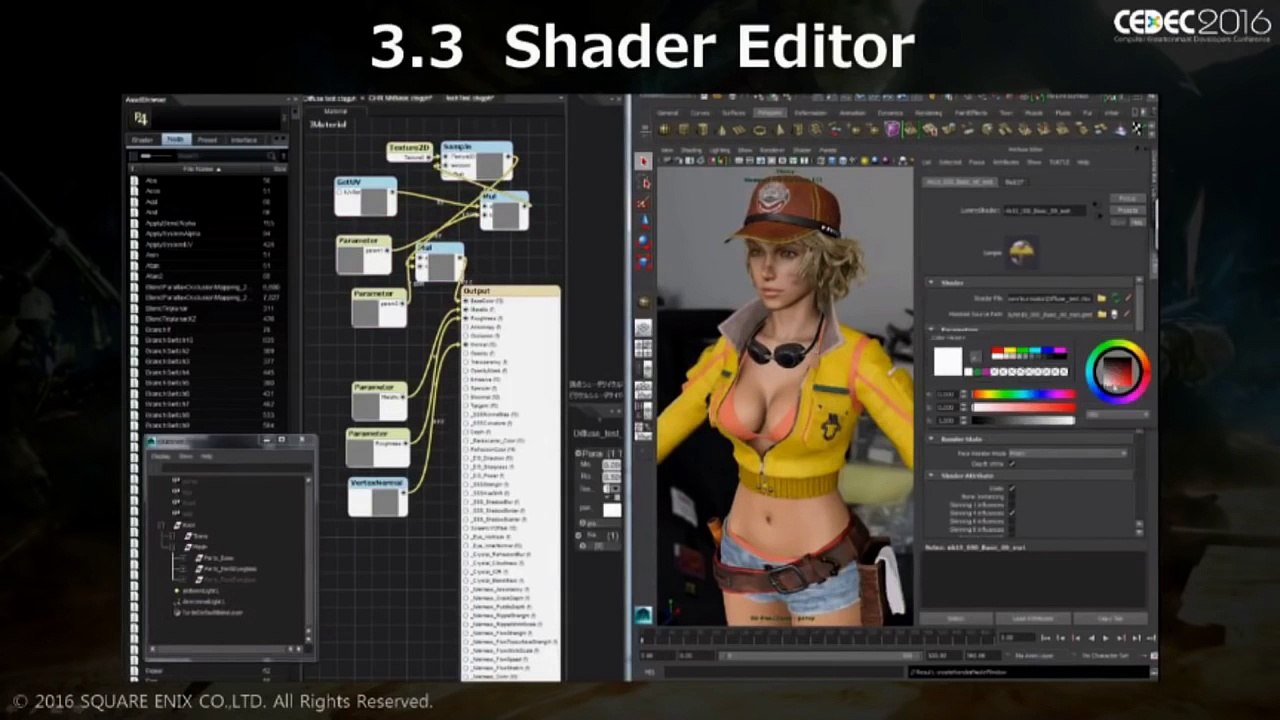The image size is (1280, 720).
Task: Jump to start of playback range
Action: tap(1045, 638)
